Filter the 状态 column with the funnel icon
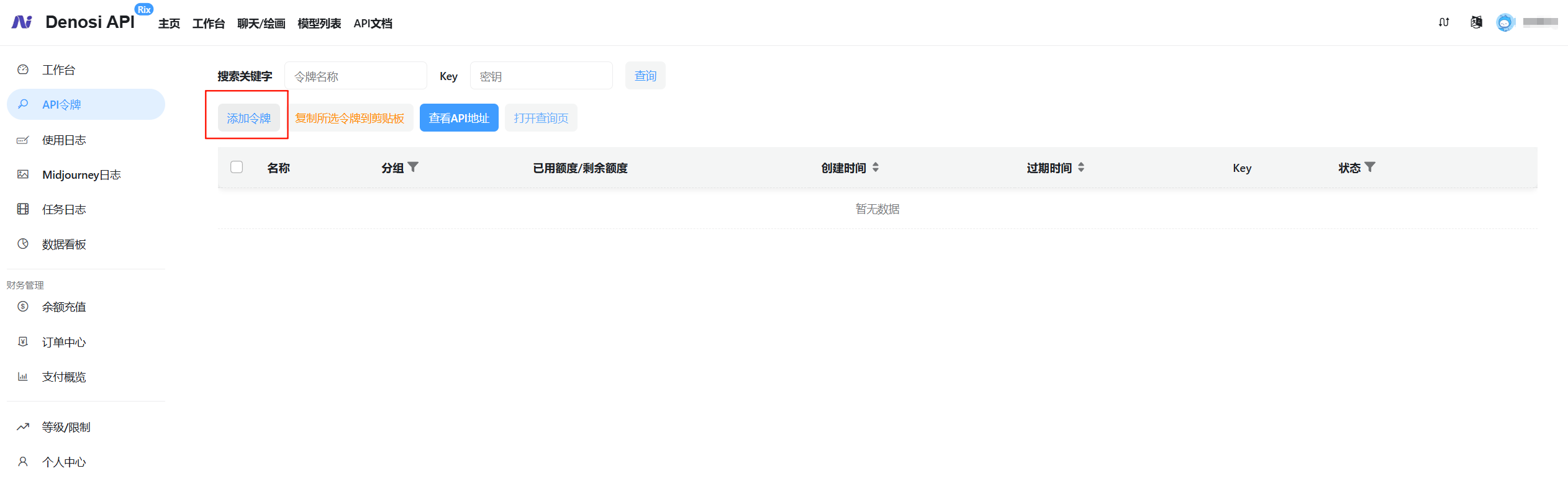The image size is (1568, 481). [1370, 167]
